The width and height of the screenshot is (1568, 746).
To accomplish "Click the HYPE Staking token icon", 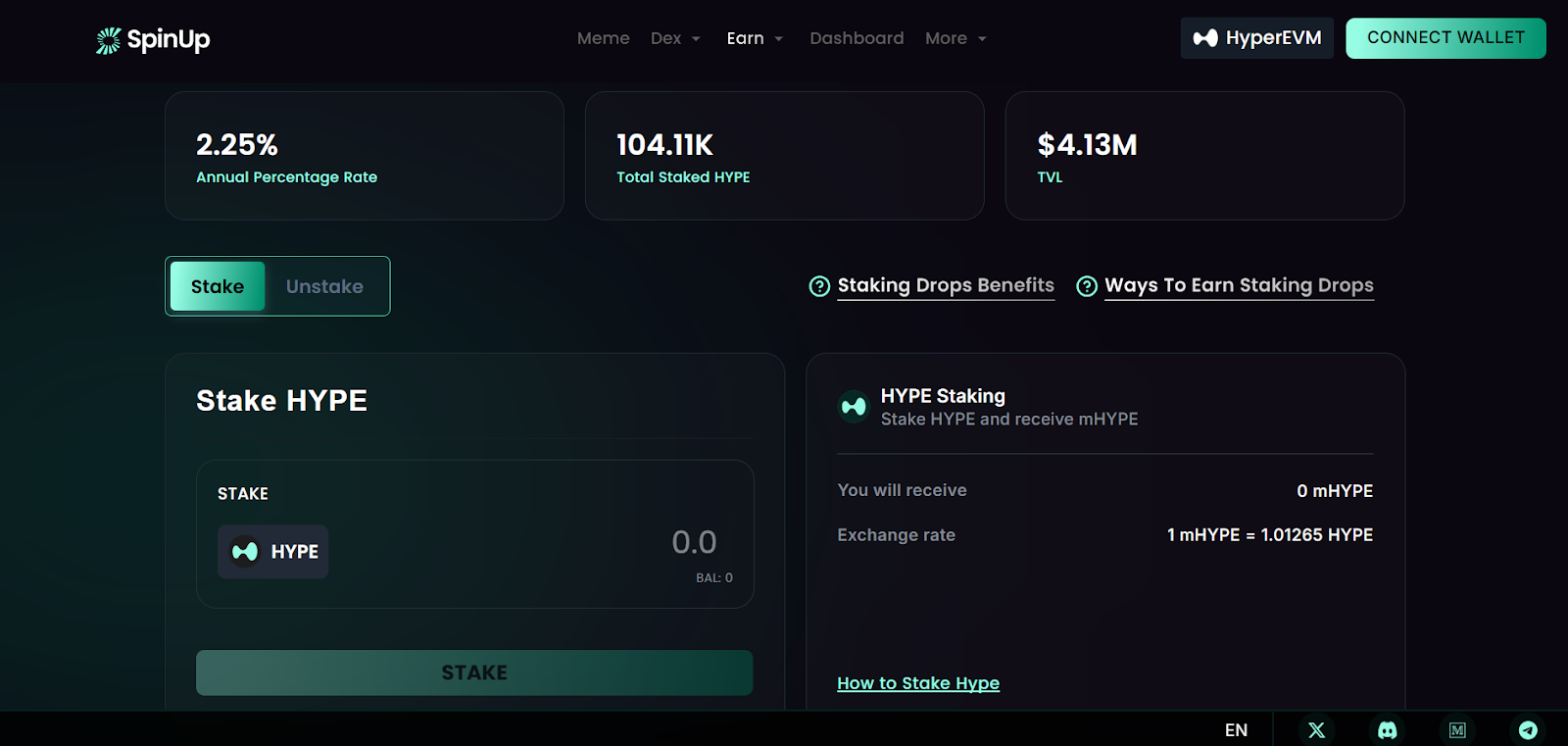I will pos(854,406).
